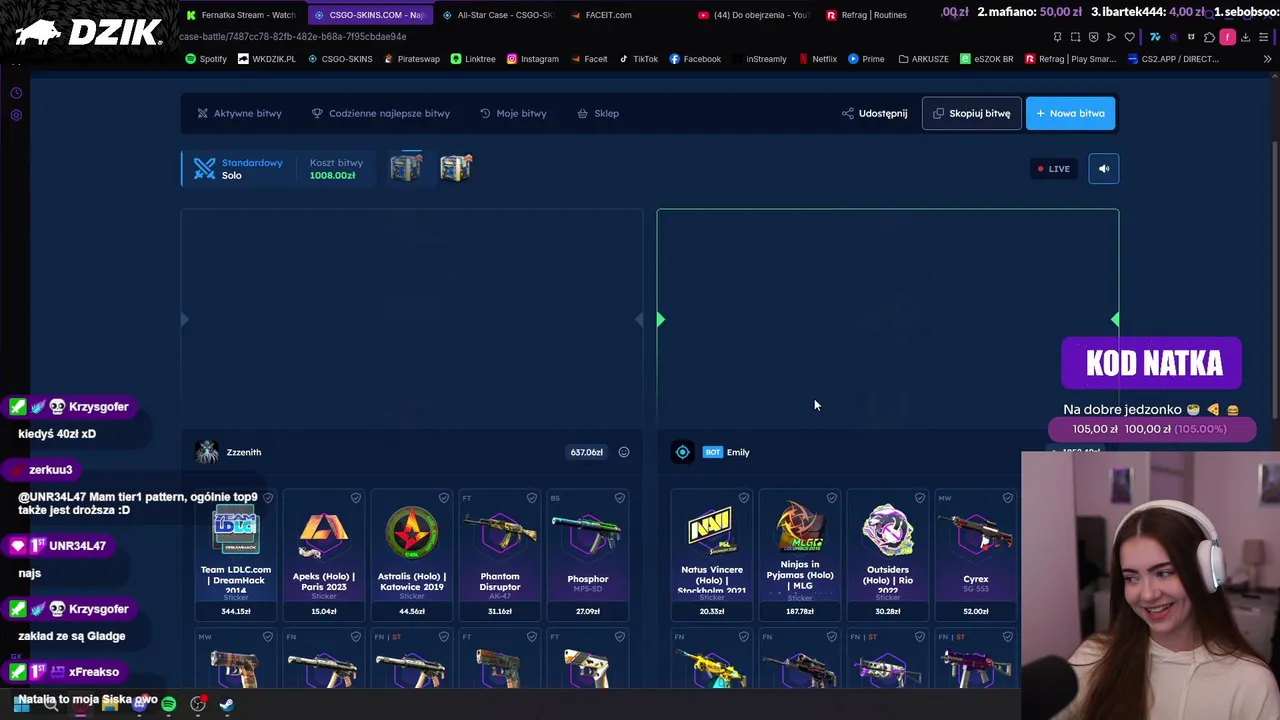Image resolution: width=1280 pixels, height=720 pixels.
Task: Click the Emily bot avatar icon
Action: pyautogui.click(x=682, y=452)
